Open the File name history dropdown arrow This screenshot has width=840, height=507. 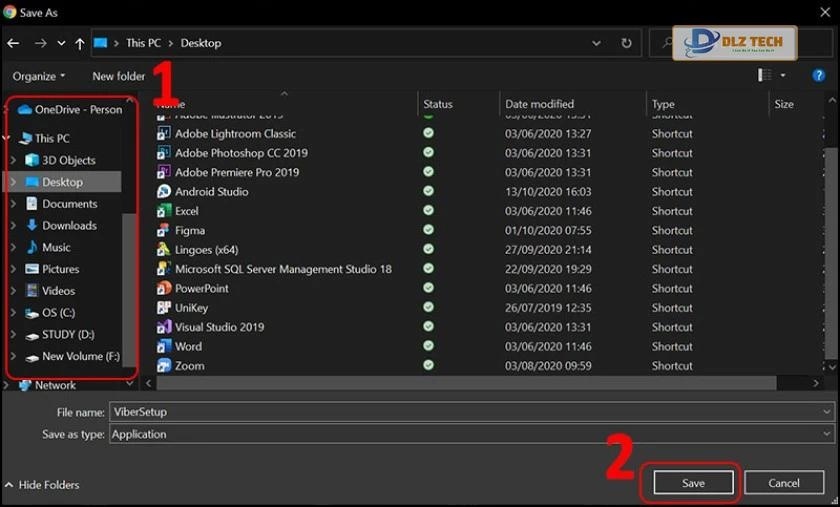coord(827,412)
